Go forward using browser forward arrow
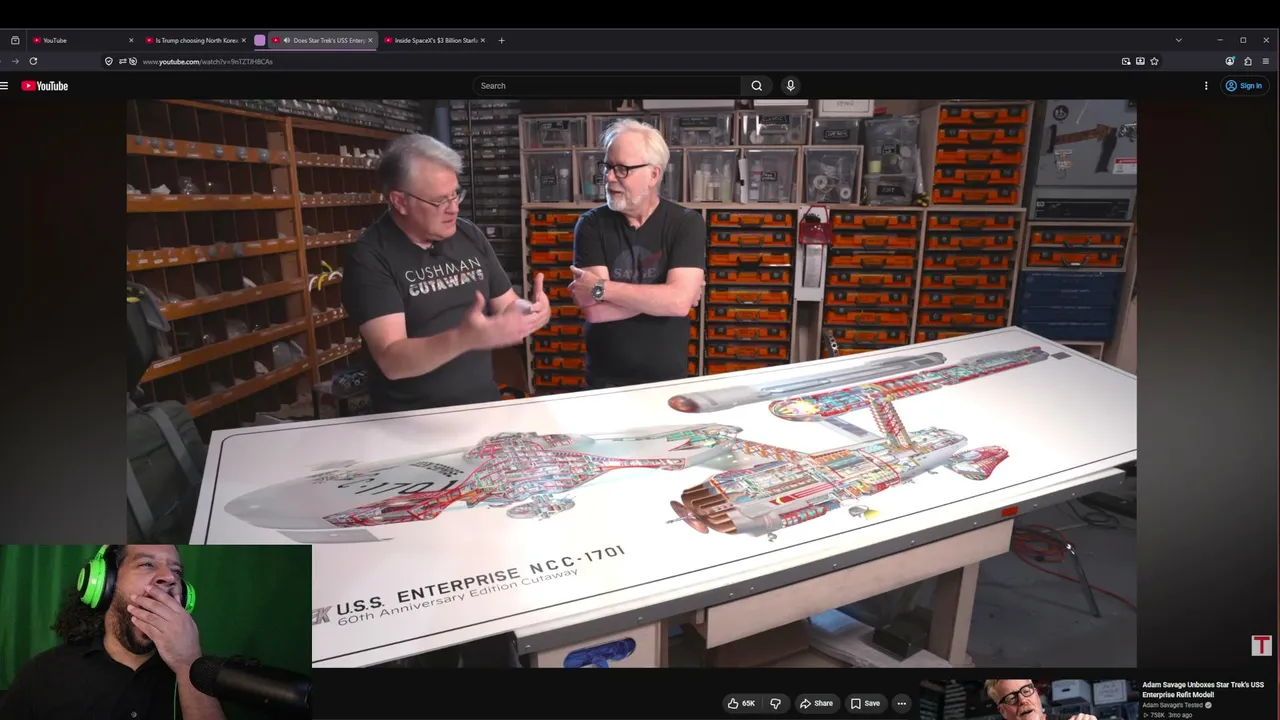This screenshot has width=1280, height=720. (x=14, y=61)
